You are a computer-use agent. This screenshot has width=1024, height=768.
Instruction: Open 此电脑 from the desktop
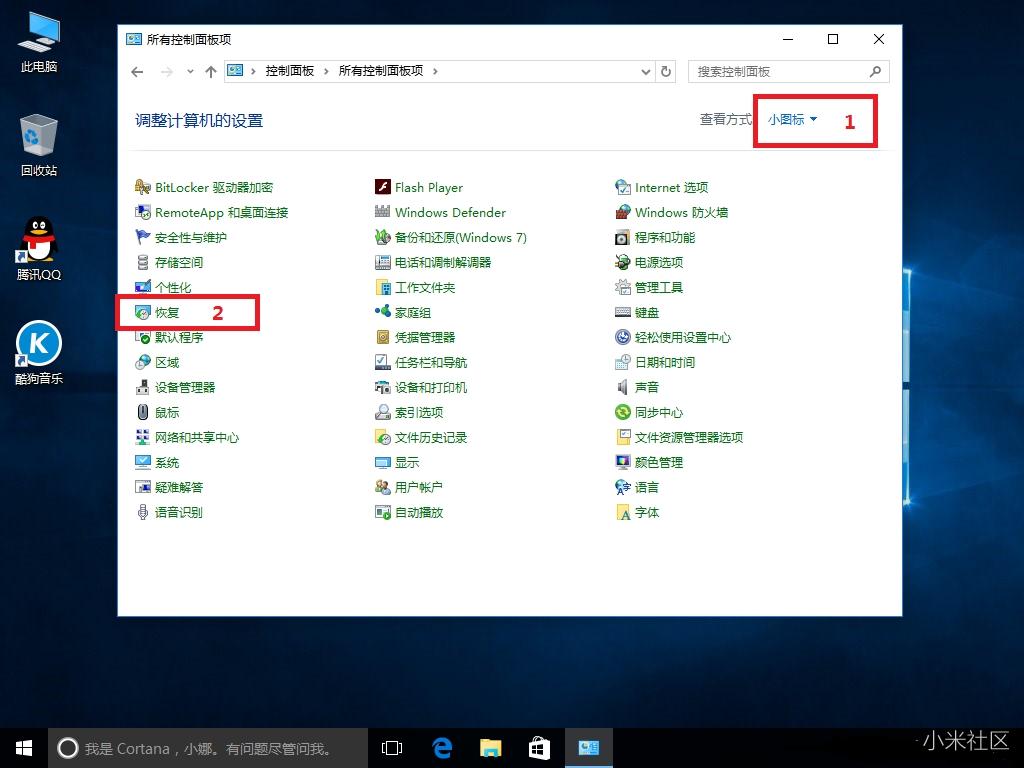tap(37, 40)
